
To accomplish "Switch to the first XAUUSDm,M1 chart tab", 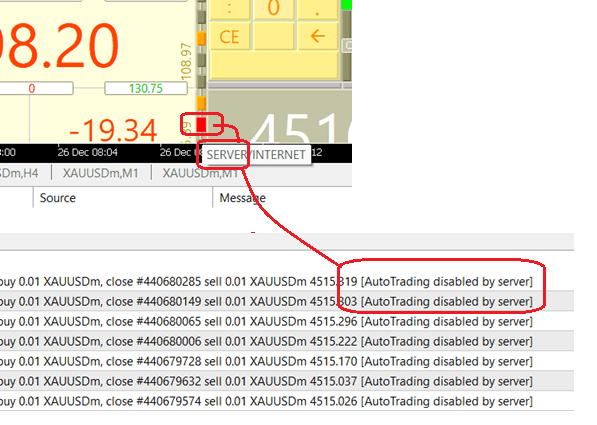I will pos(101,173).
